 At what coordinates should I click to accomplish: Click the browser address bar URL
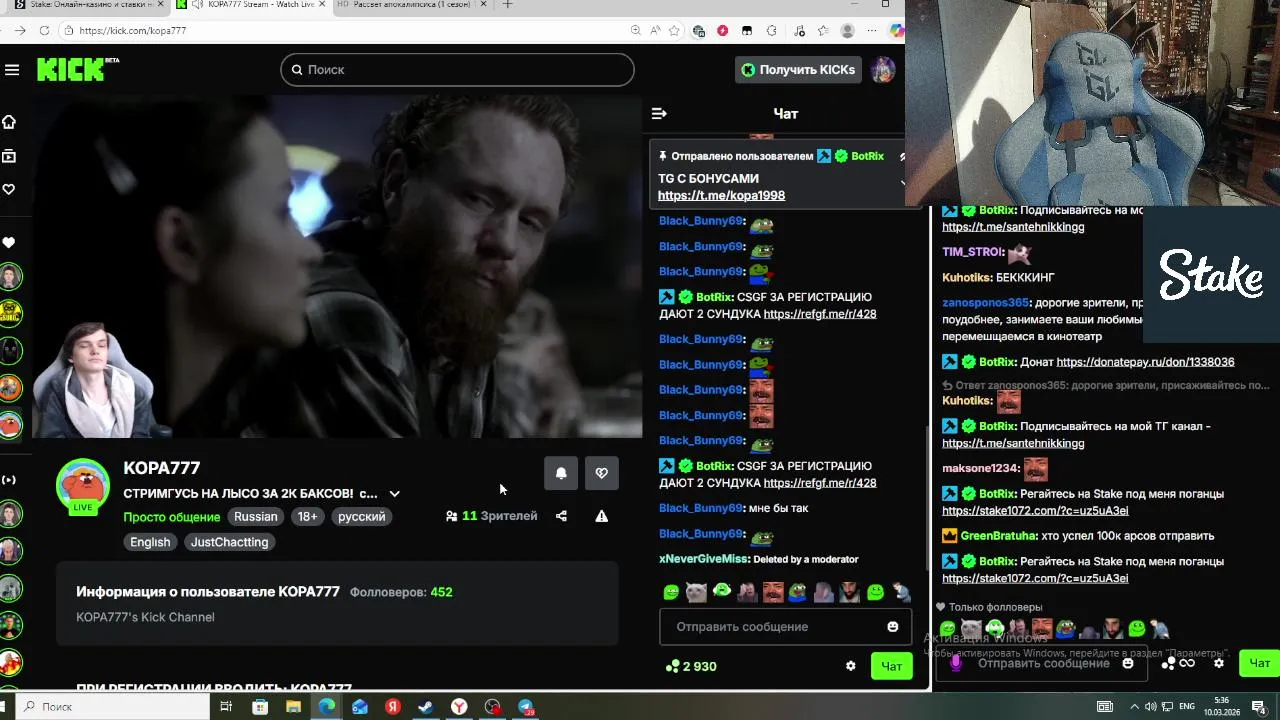pyautogui.click(x=132, y=30)
